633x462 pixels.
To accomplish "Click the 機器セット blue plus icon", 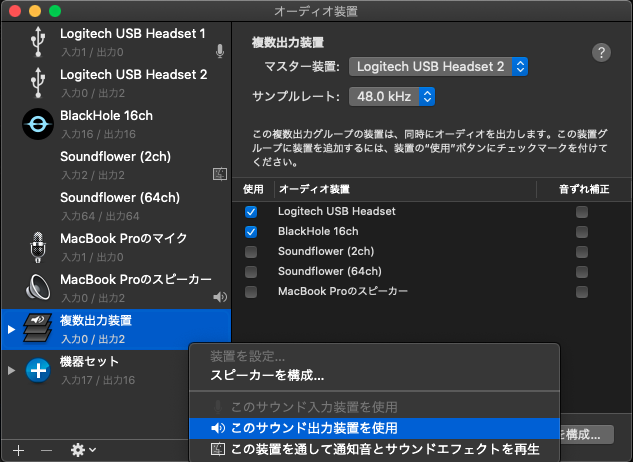I will 38,370.
